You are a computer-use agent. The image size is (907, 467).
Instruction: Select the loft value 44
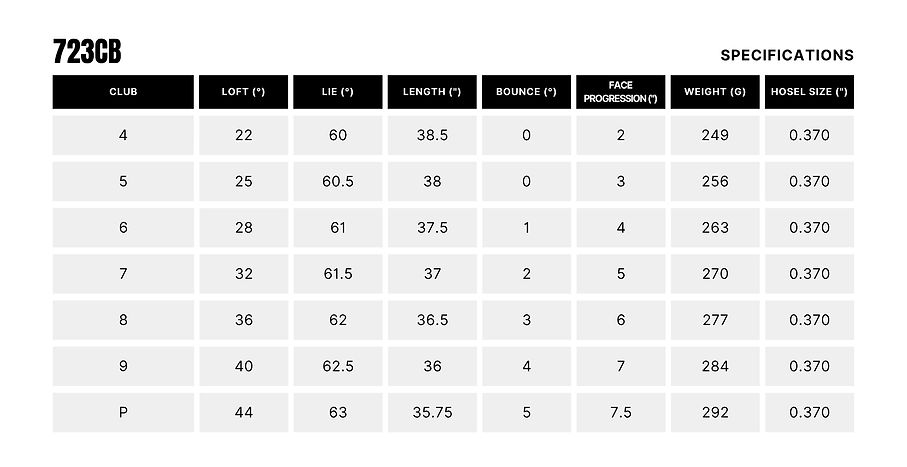tap(243, 413)
